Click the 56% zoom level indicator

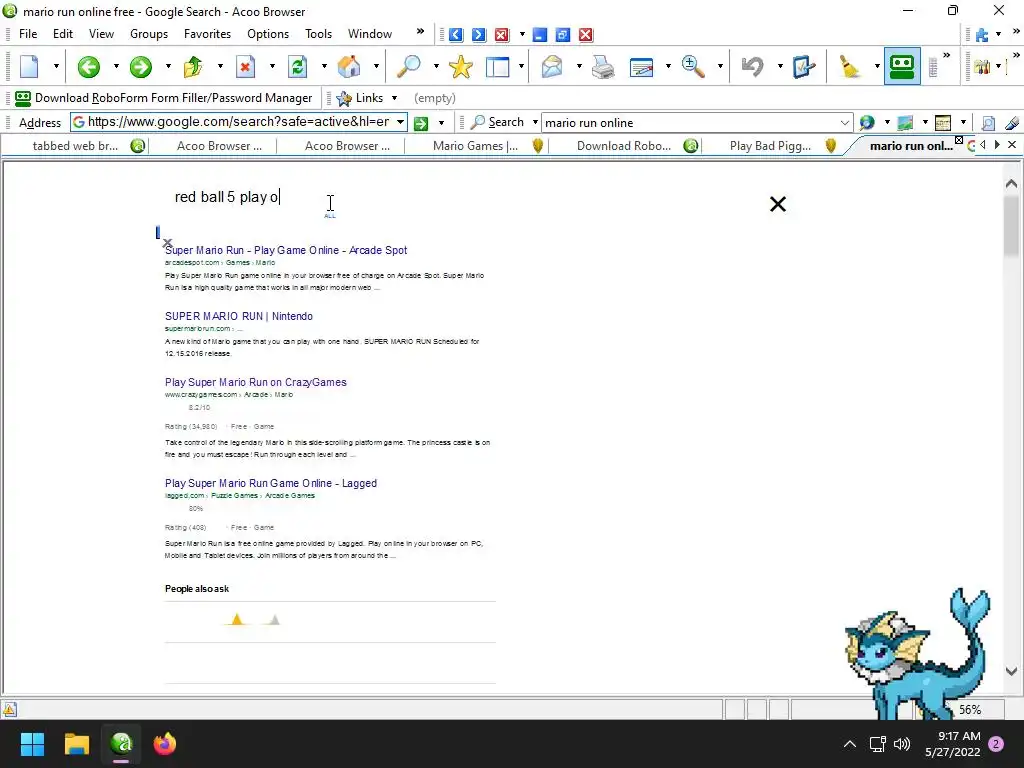point(970,710)
